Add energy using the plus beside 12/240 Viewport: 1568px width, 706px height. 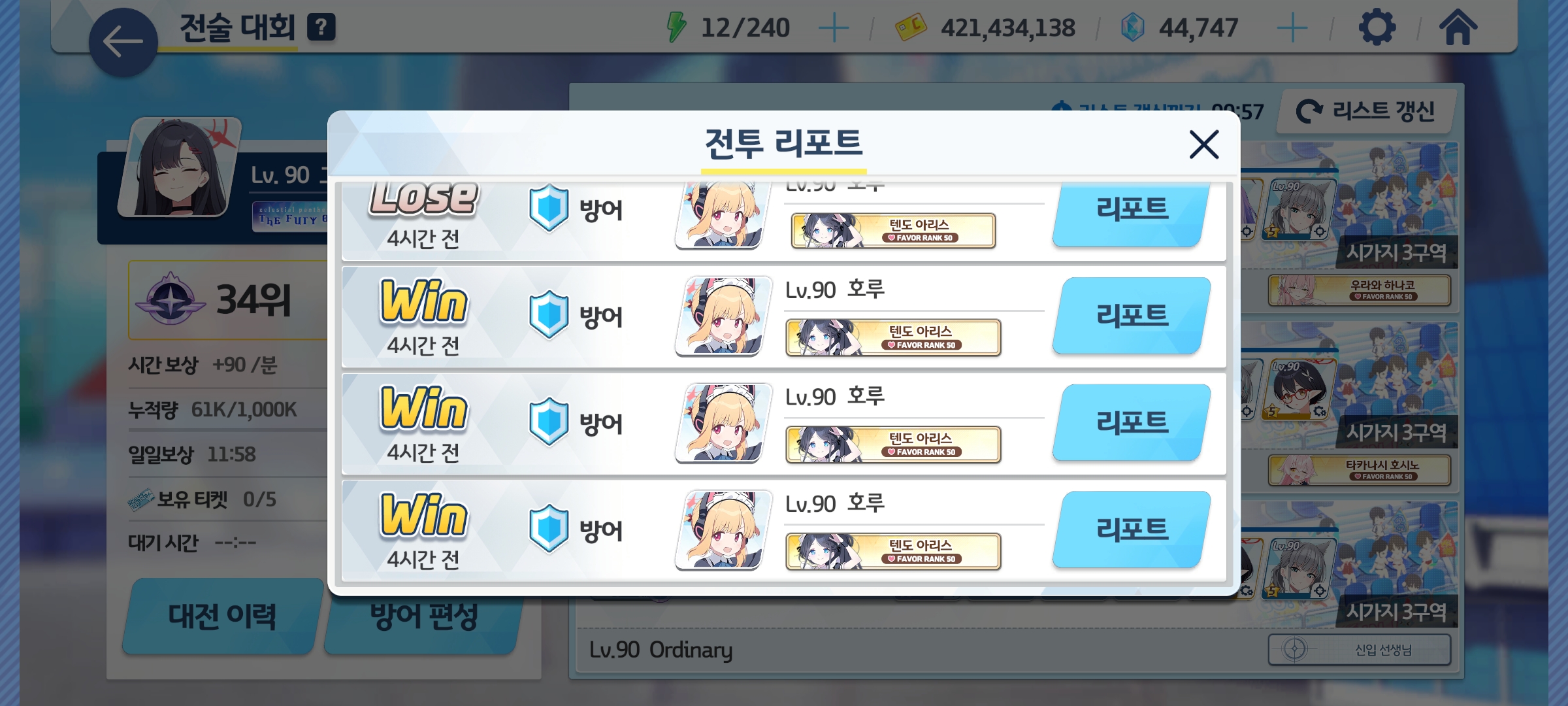click(833, 28)
